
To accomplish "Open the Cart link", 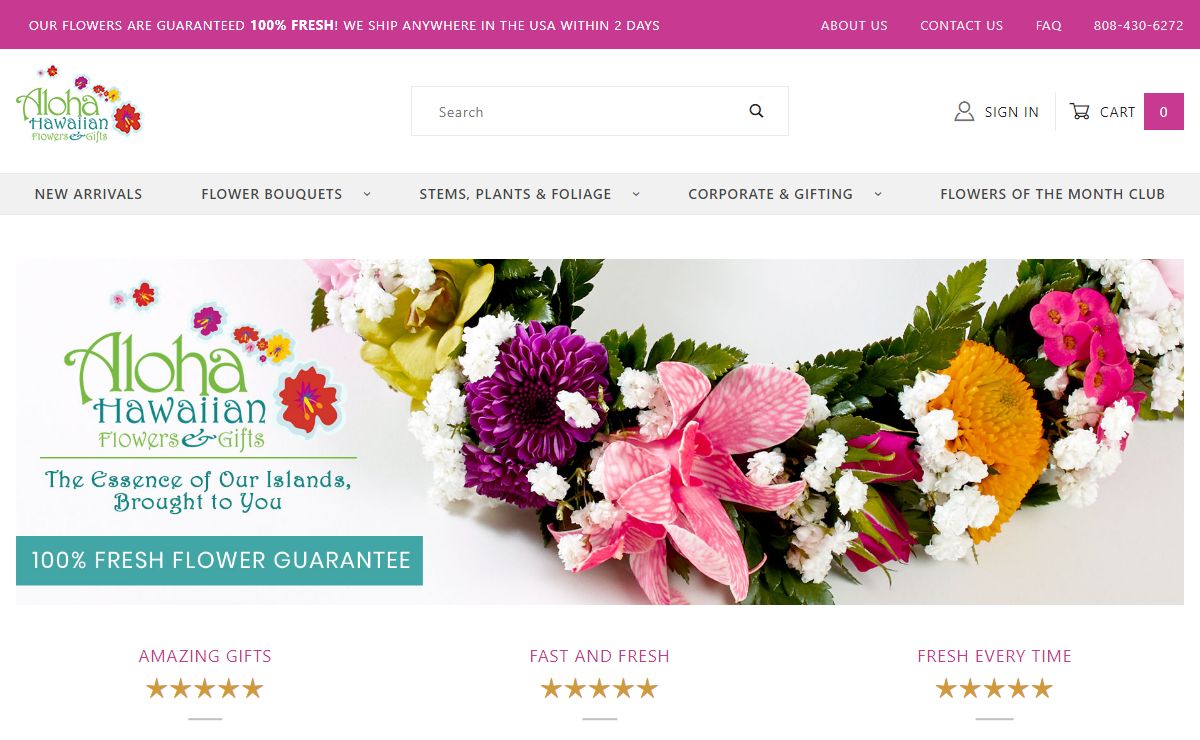I will pyautogui.click(x=1117, y=112).
